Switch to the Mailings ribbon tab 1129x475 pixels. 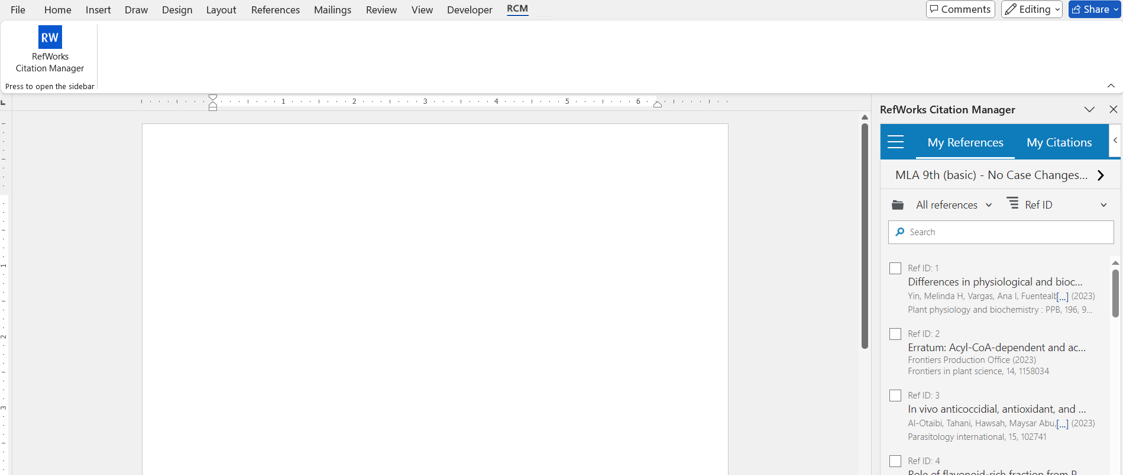333,10
